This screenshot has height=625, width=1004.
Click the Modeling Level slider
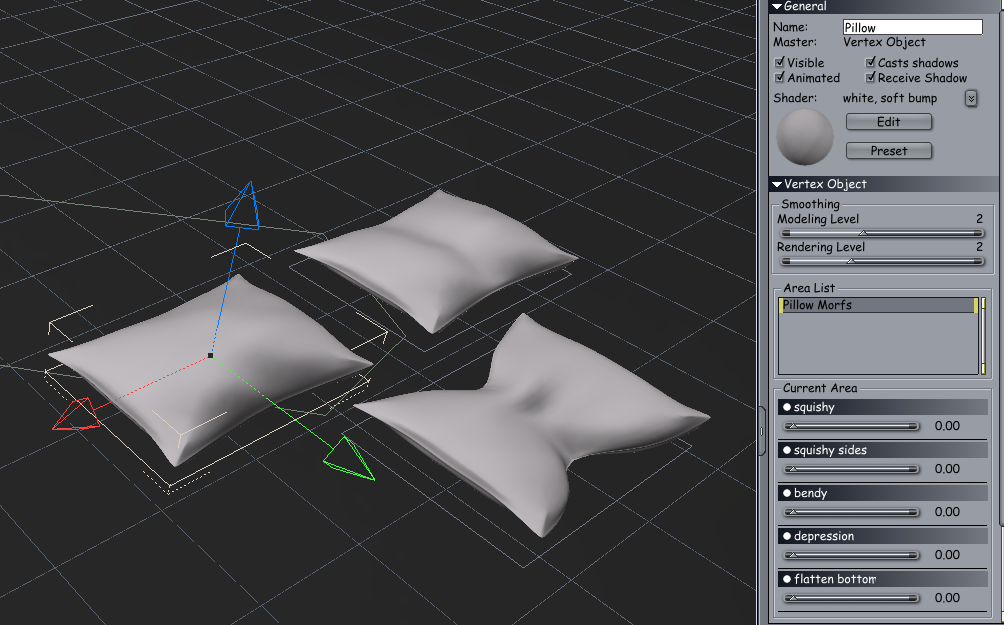[882, 233]
